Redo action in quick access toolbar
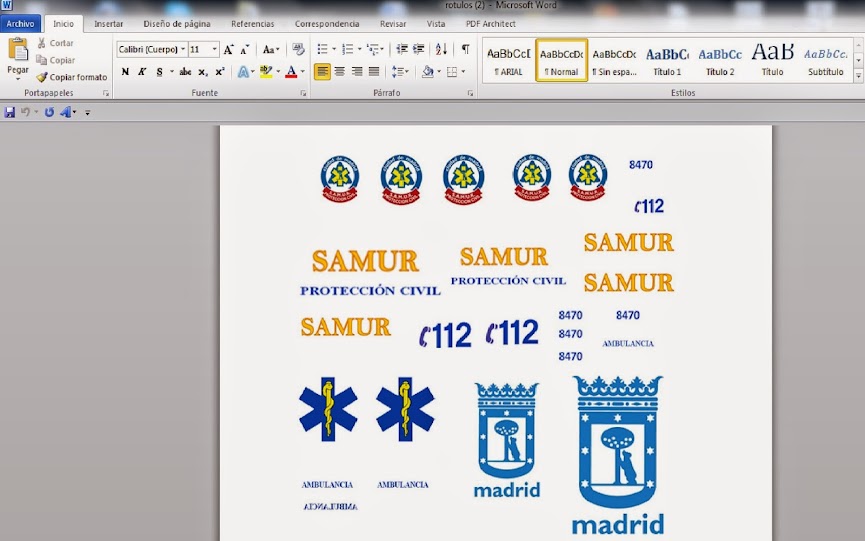 point(49,113)
